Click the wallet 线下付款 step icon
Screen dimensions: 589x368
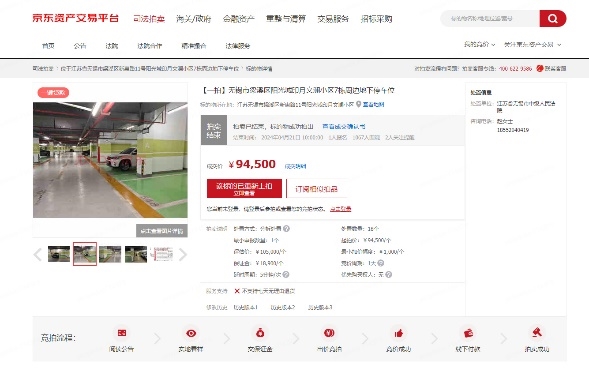point(468,333)
